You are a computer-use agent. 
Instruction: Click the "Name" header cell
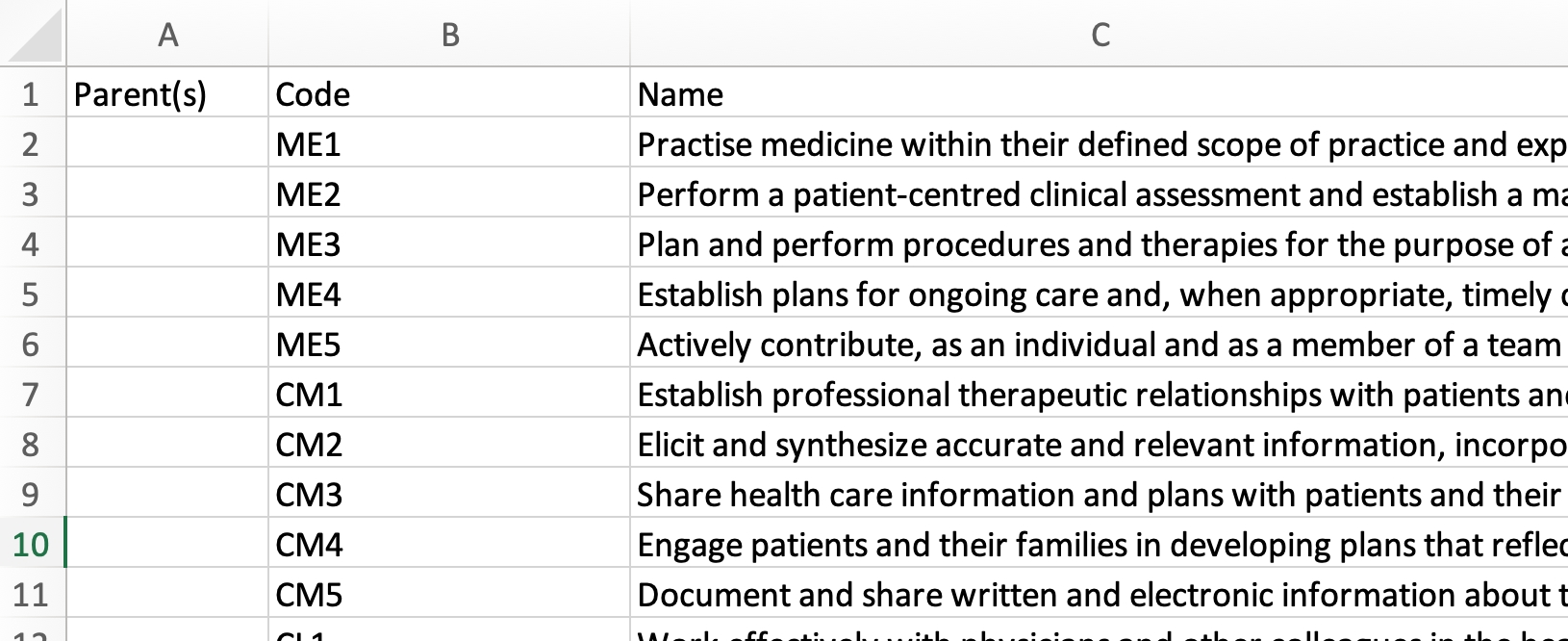[x=680, y=94]
